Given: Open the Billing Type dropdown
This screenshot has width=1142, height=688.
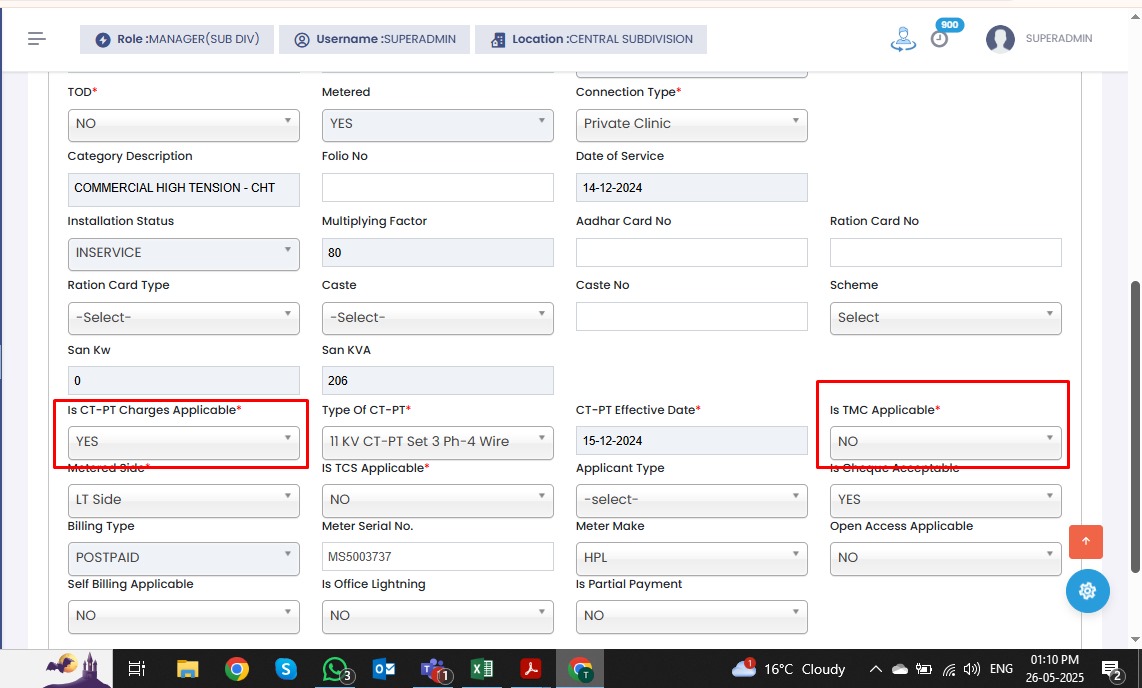Looking at the screenshot, I should click(184, 558).
